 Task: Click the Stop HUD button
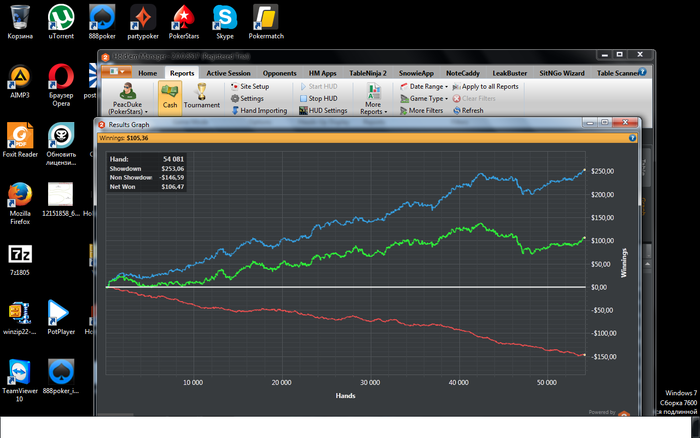tap(318, 98)
